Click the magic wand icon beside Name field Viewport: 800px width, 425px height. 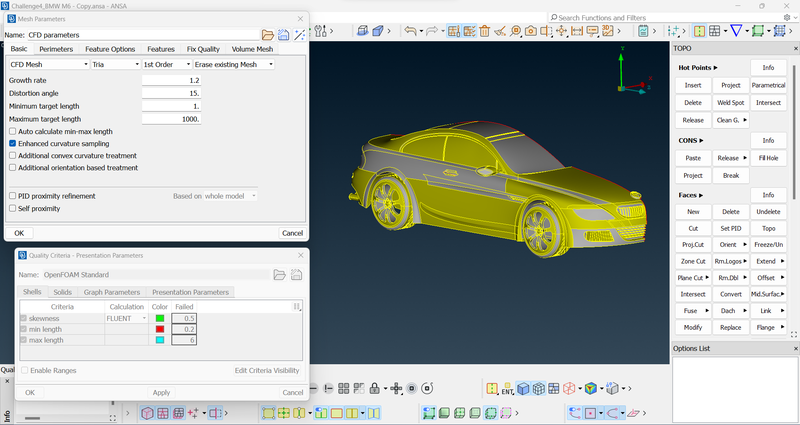tap(299, 35)
